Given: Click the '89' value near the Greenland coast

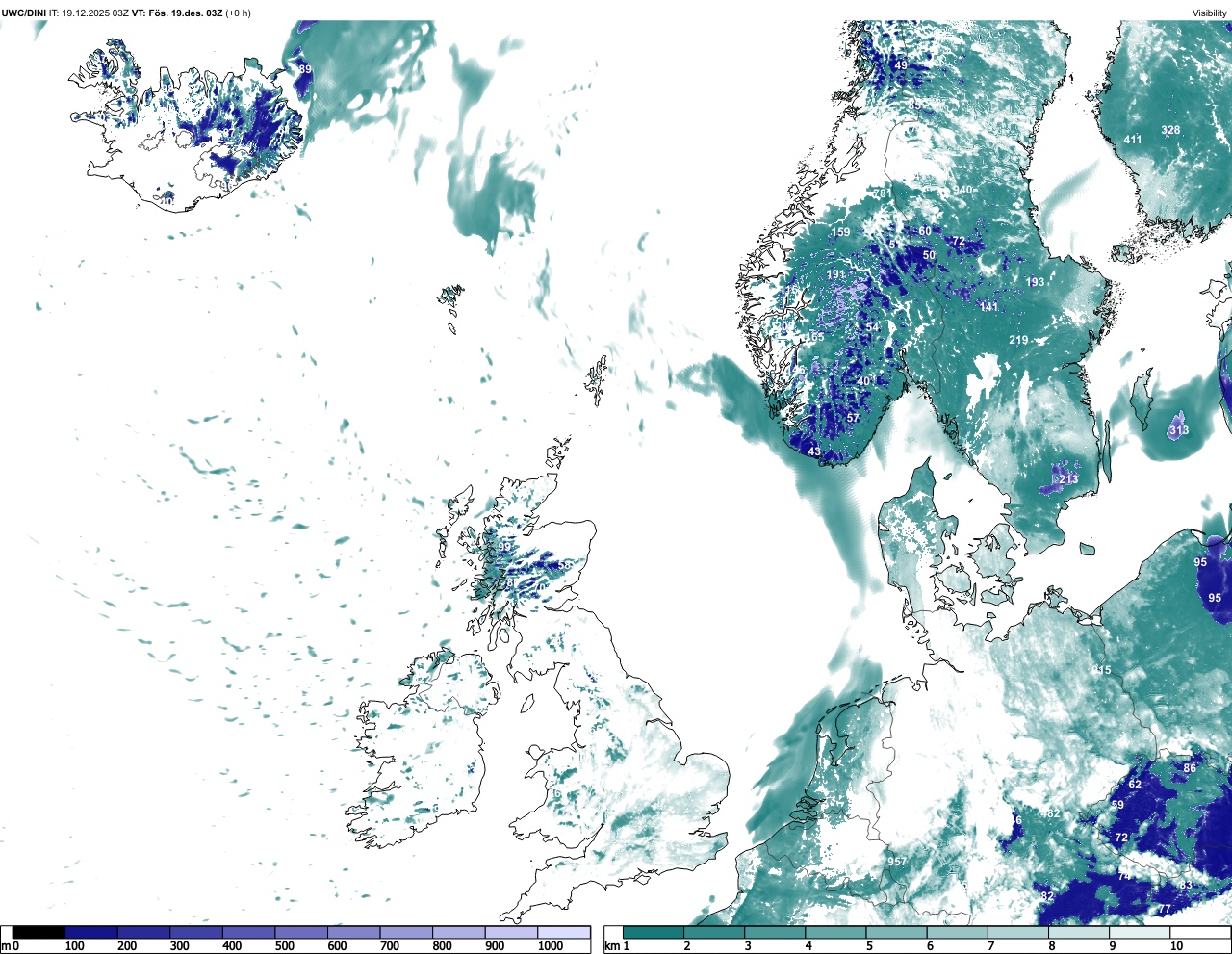Looking at the screenshot, I should (305, 69).
